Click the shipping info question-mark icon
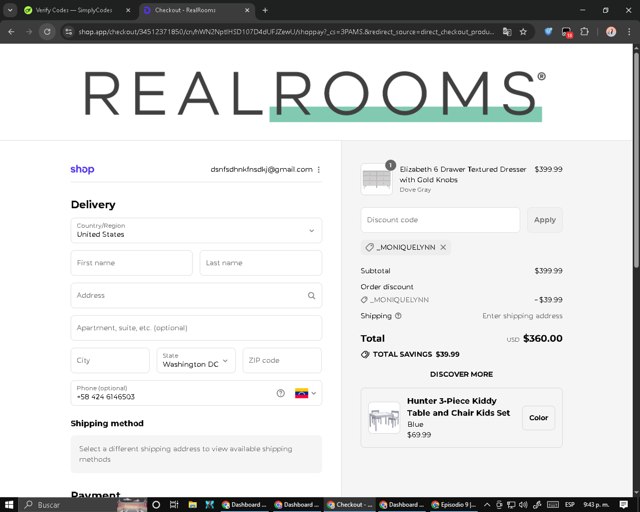The image size is (640, 512). tap(398, 316)
